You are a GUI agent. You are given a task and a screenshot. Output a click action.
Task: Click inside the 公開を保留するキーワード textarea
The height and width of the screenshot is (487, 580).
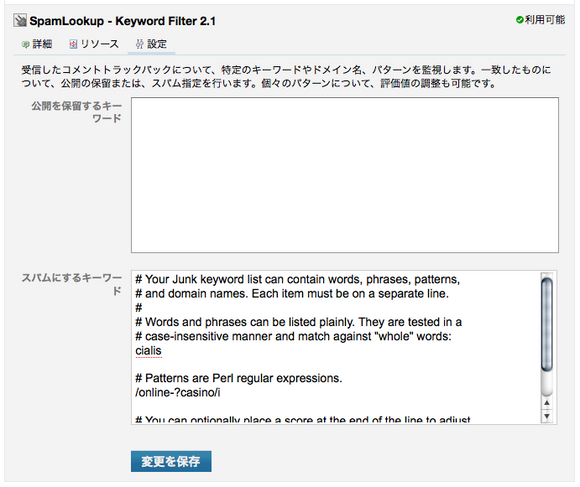pyautogui.click(x=345, y=175)
